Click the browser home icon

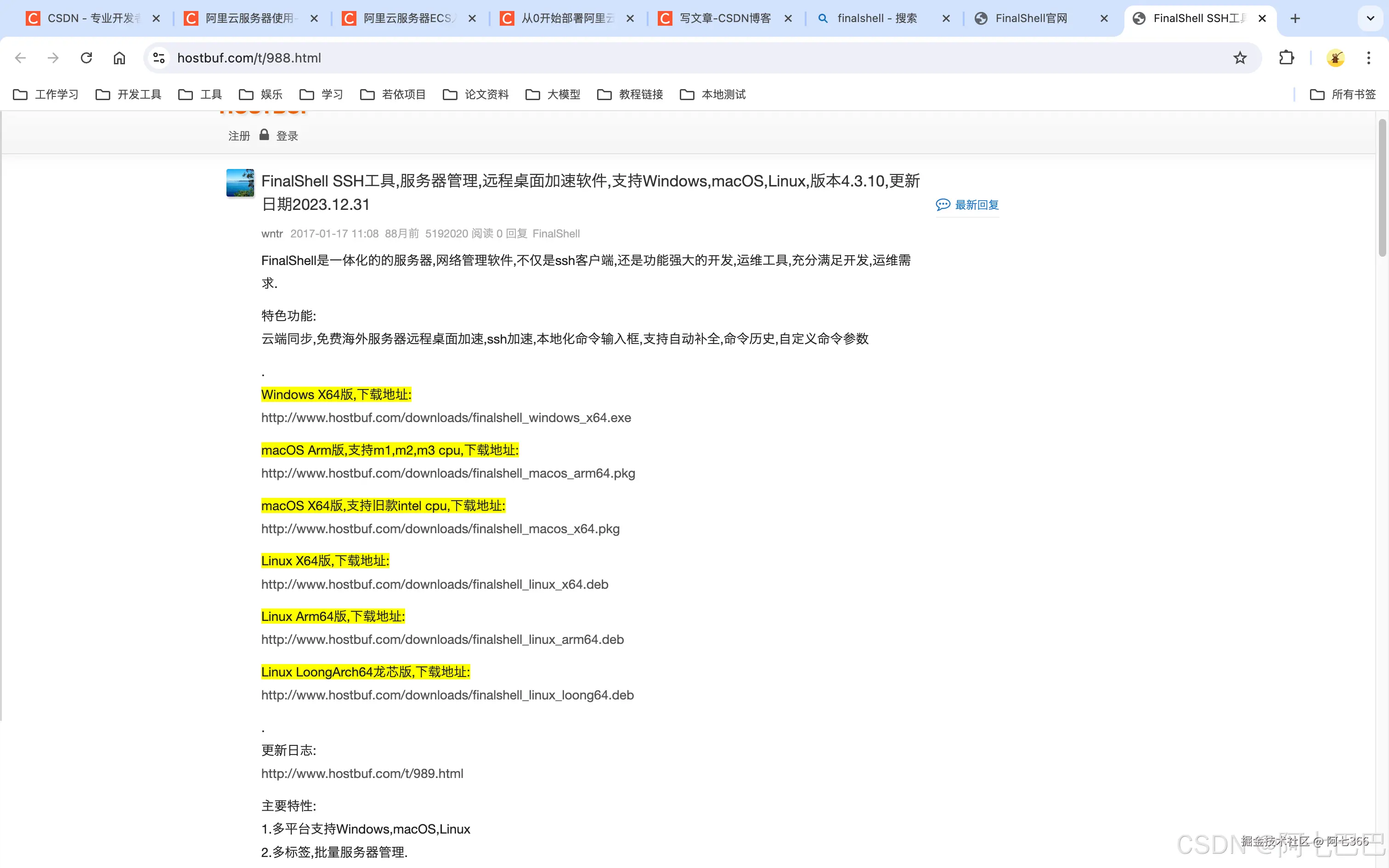(x=119, y=57)
